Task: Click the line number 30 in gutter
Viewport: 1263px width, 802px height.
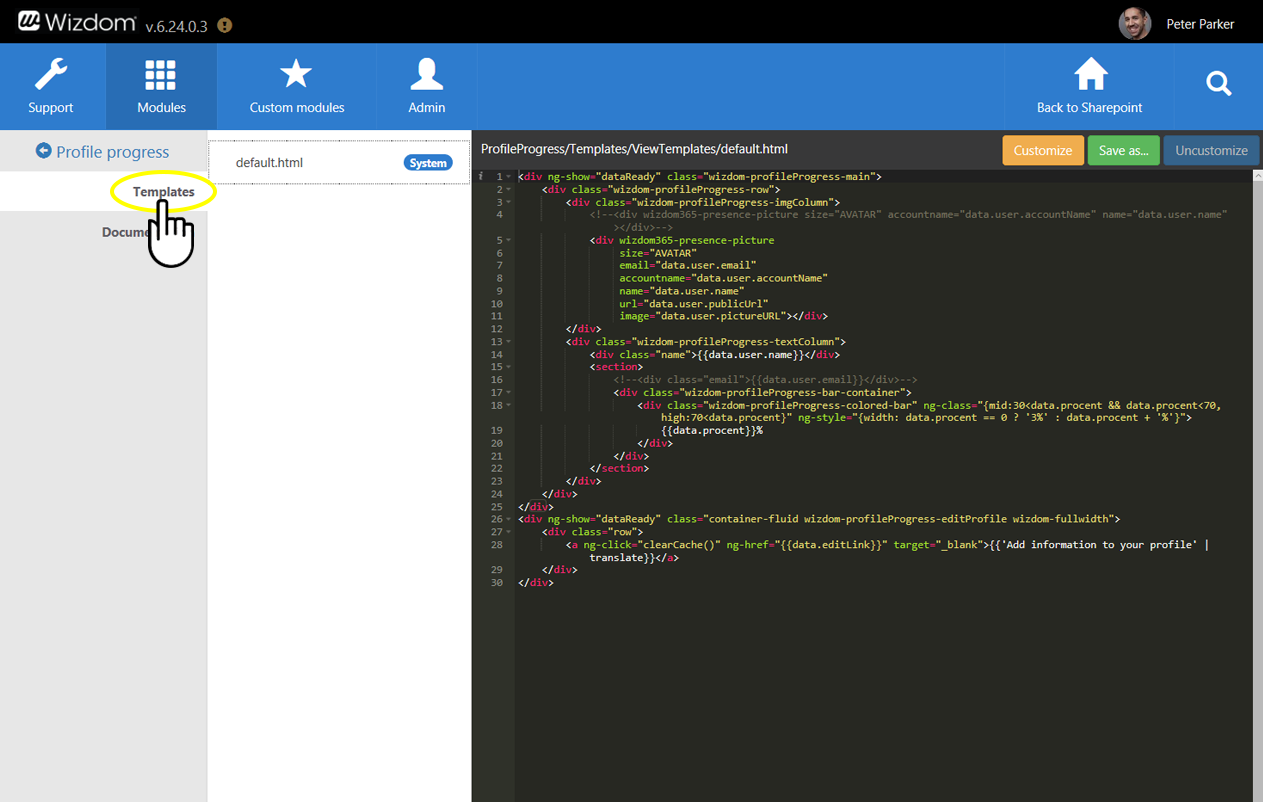Action: click(497, 582)
